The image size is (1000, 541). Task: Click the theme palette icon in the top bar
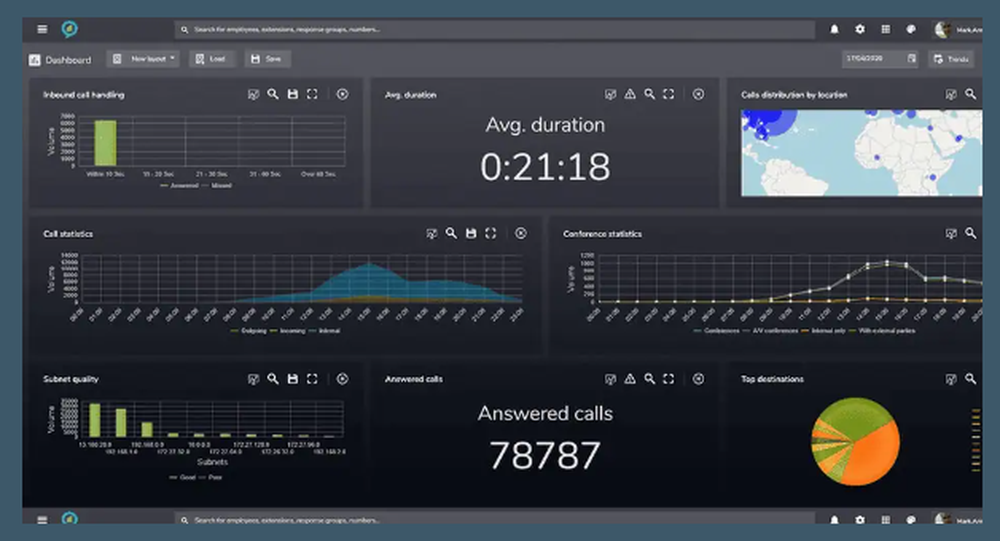911,29
